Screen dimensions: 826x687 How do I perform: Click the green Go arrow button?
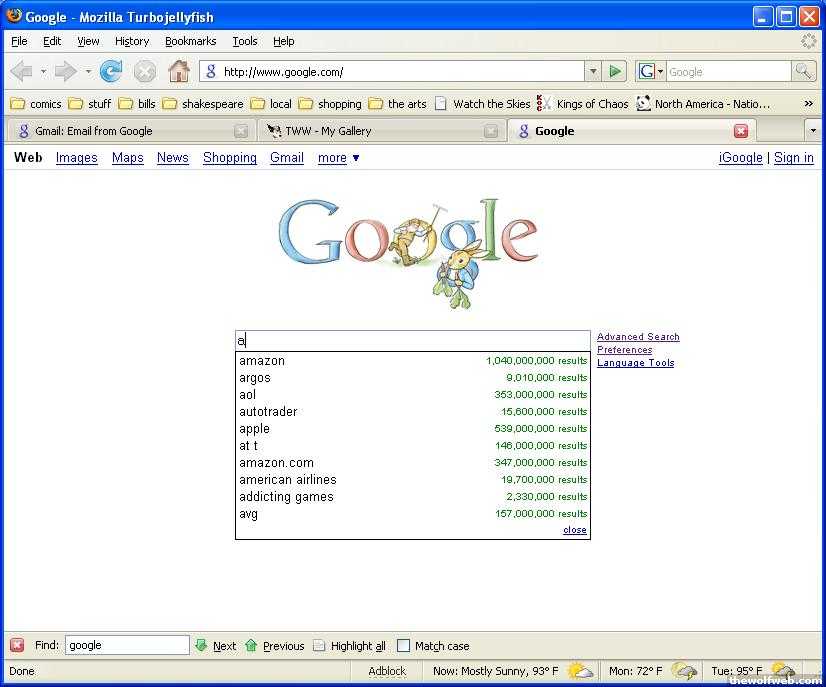(x=615, y=71)
